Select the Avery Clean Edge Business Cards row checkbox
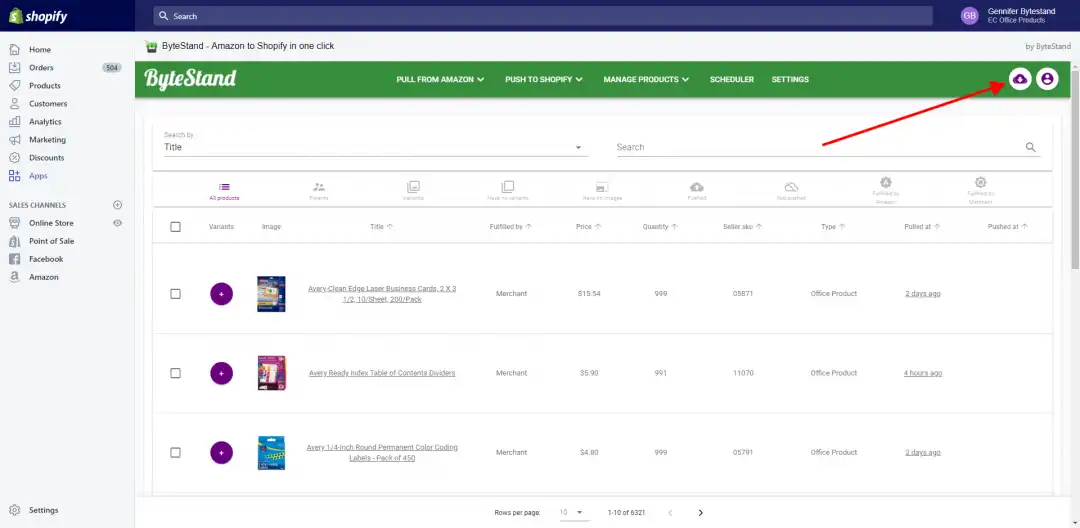Viewport: 1080px width, 528px height. [x=175, y=293]
